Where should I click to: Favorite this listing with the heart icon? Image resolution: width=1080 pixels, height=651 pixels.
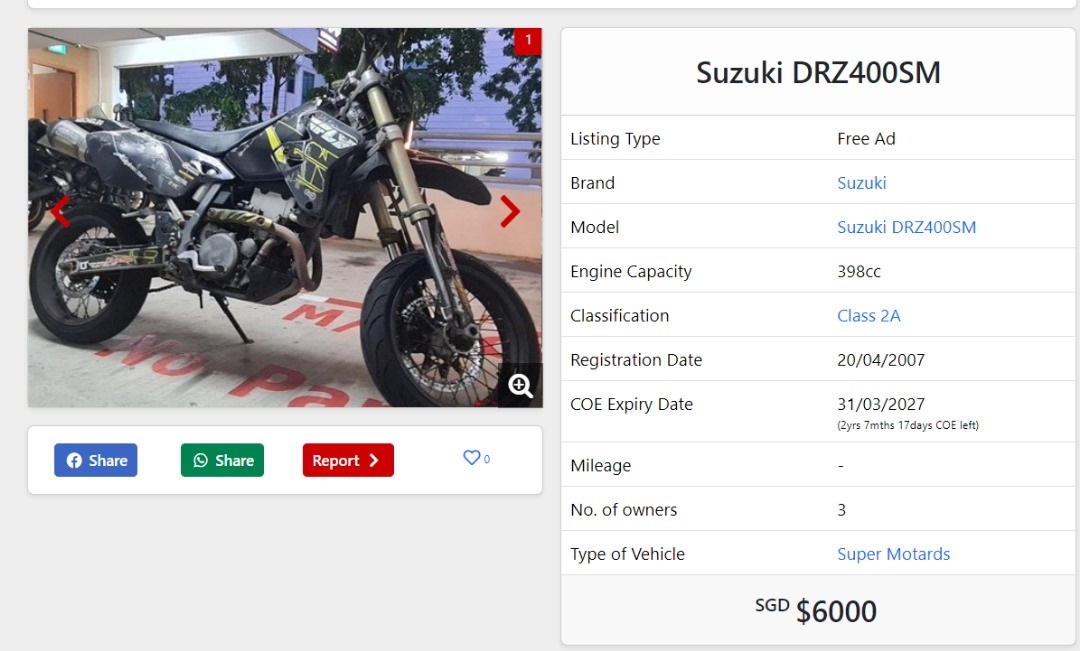tap(471, 457)
